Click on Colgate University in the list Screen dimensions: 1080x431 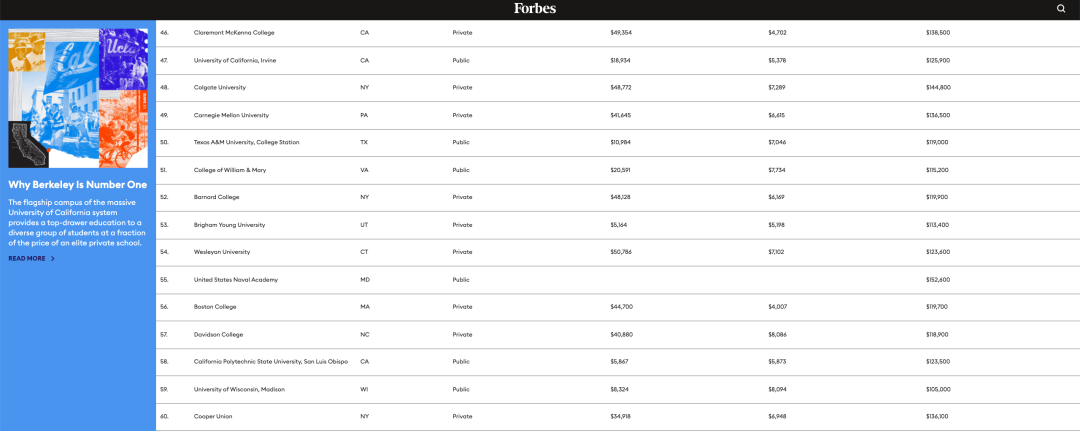[220, 87]
